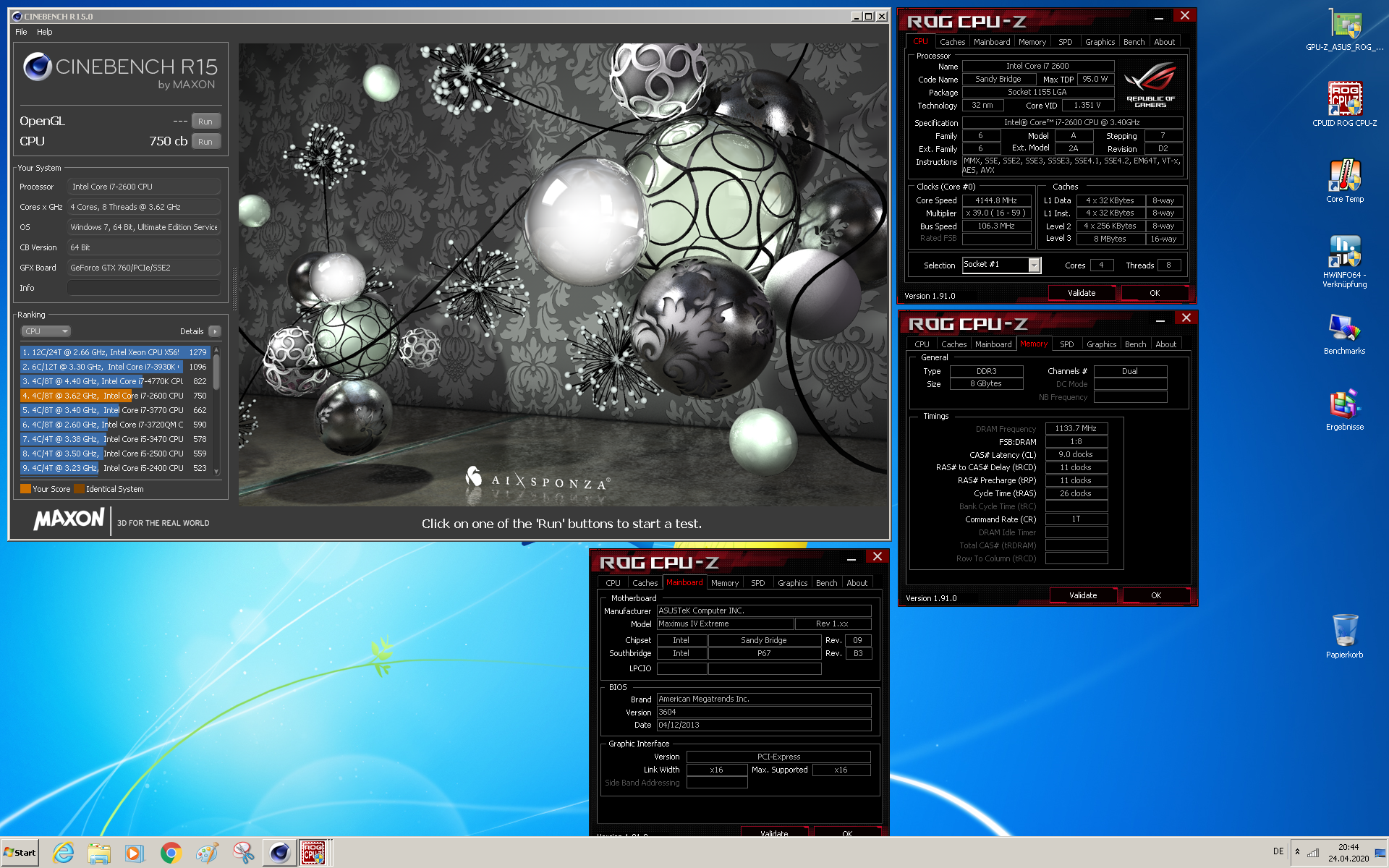This screenshot has height=868, width=1389.
Task: Open the File menu in Cinebench
Action: click(x=21, y=32)
